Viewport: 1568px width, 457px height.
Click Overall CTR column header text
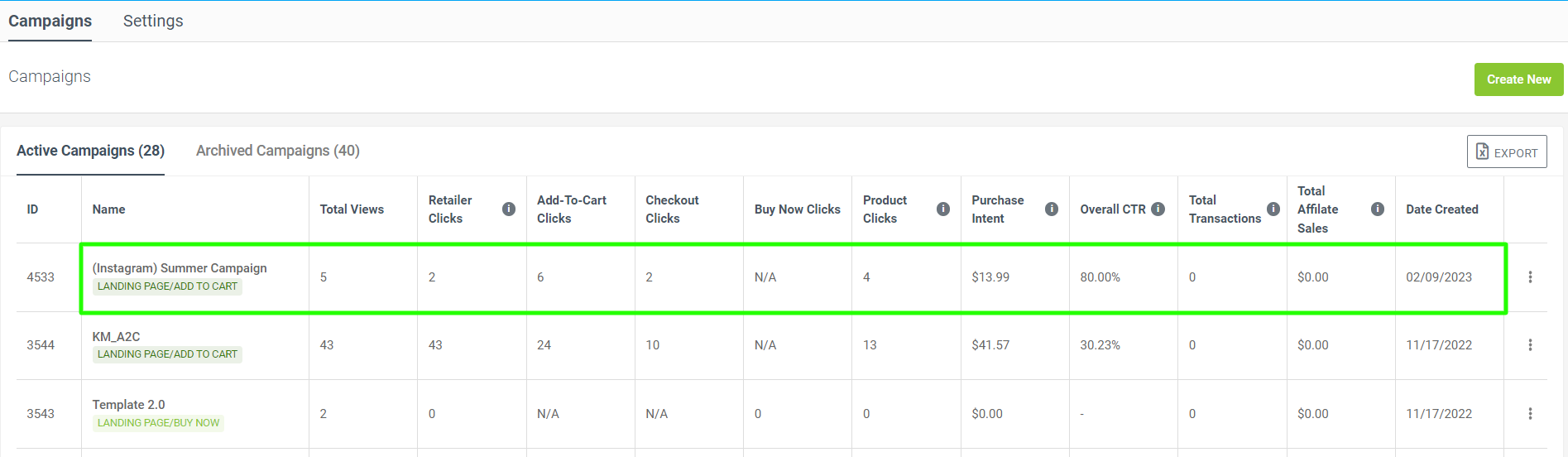(1113, 209)
